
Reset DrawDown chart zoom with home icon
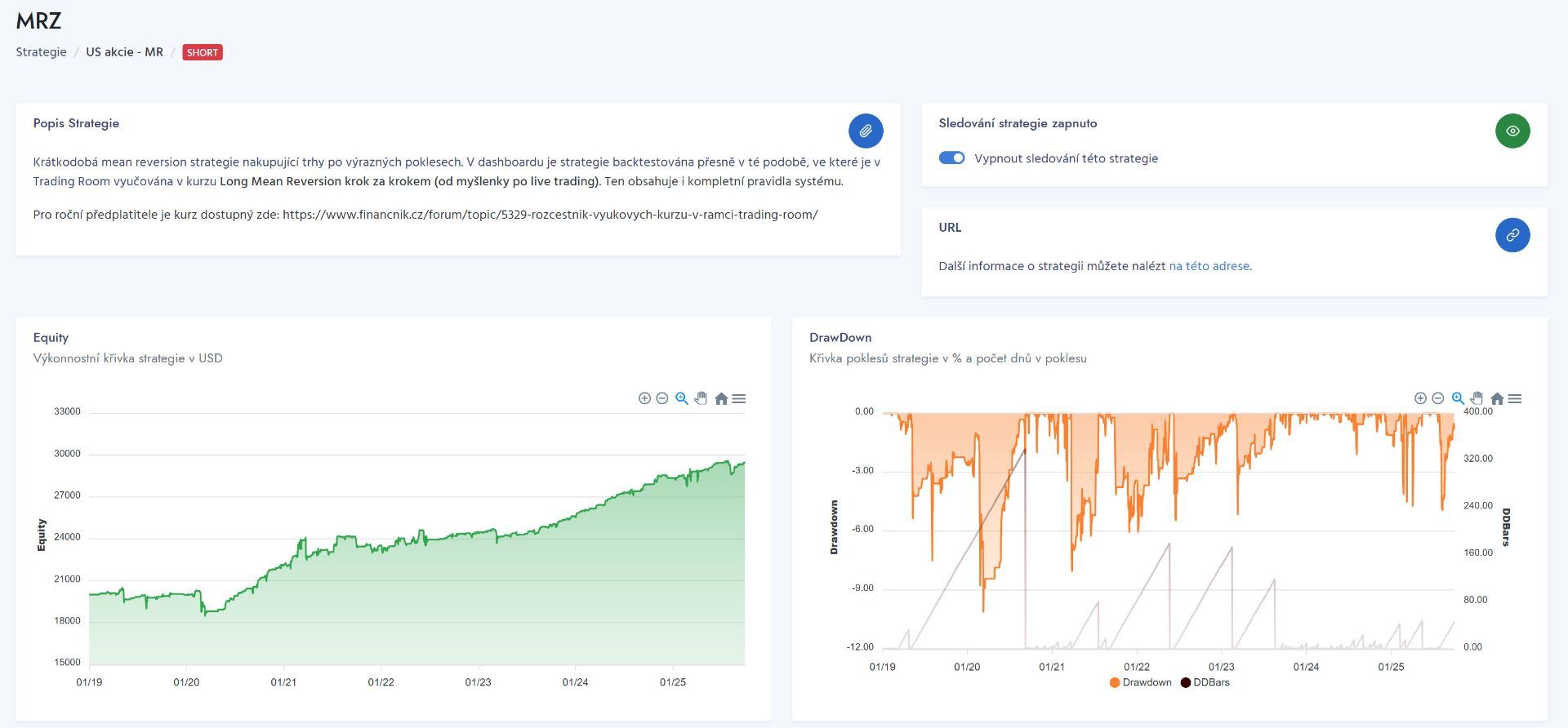click(1496, 399)
